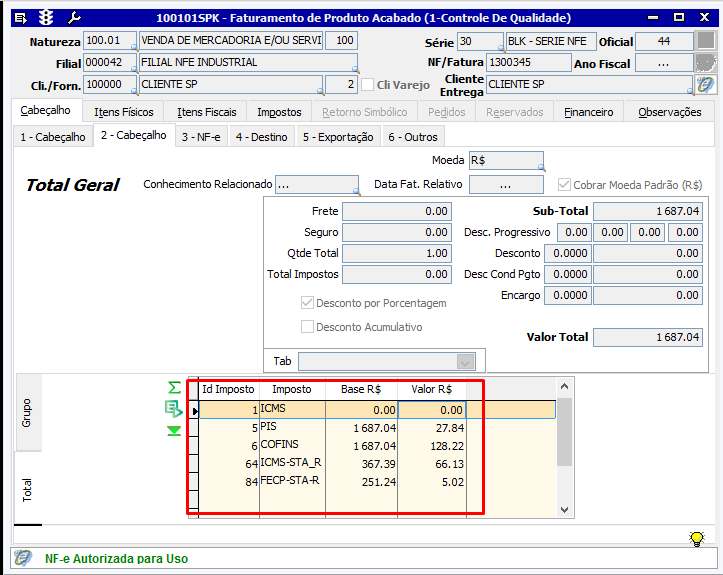Switch to 3 - NF-e sub-tab
Viewport: 723px width, 575px height.
point(201,137)
